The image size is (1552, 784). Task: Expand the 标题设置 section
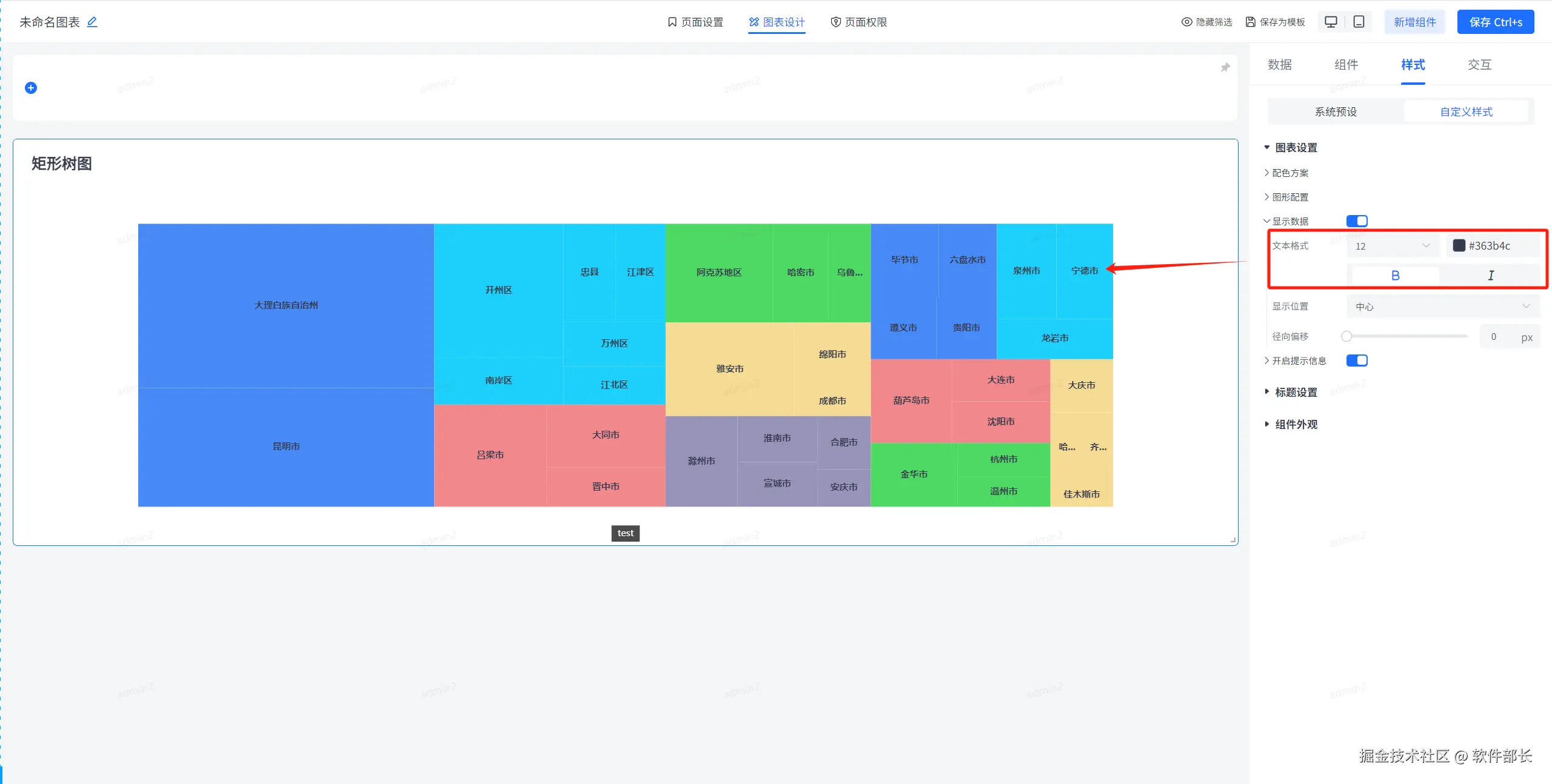1296,392
